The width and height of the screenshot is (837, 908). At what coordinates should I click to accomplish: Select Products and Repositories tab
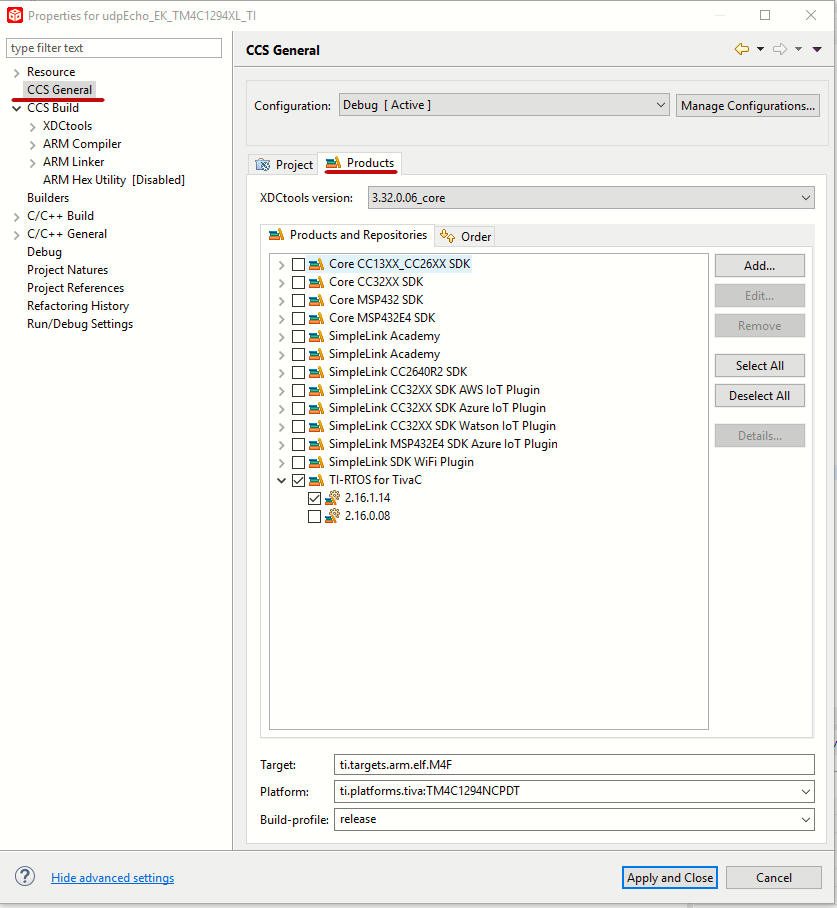pos(348,235)
